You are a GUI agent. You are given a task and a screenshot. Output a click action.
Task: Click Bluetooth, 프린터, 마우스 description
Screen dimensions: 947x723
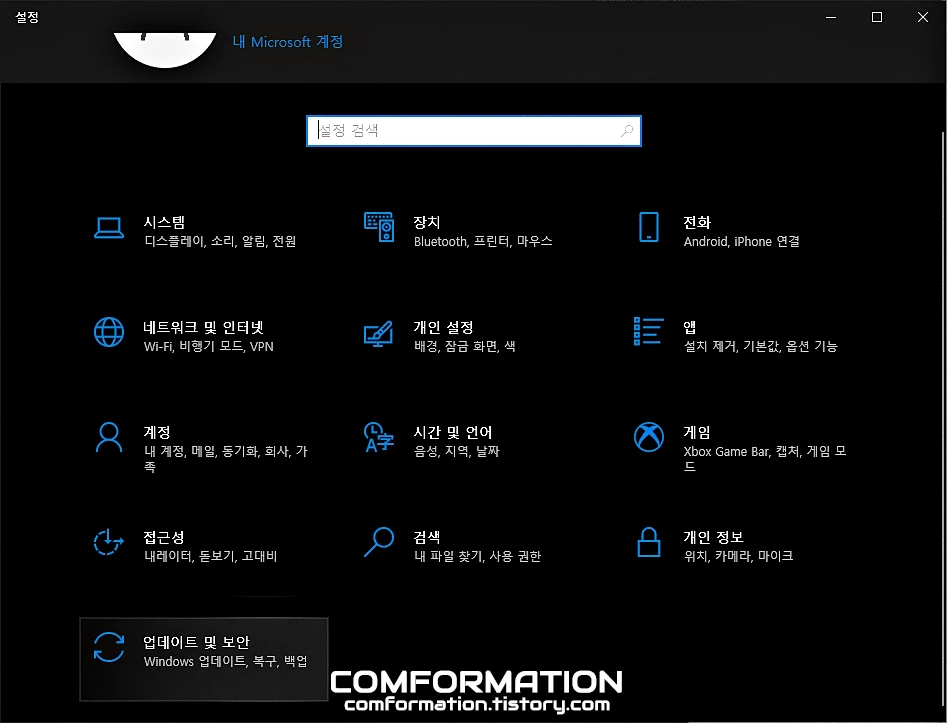(483, 242)
